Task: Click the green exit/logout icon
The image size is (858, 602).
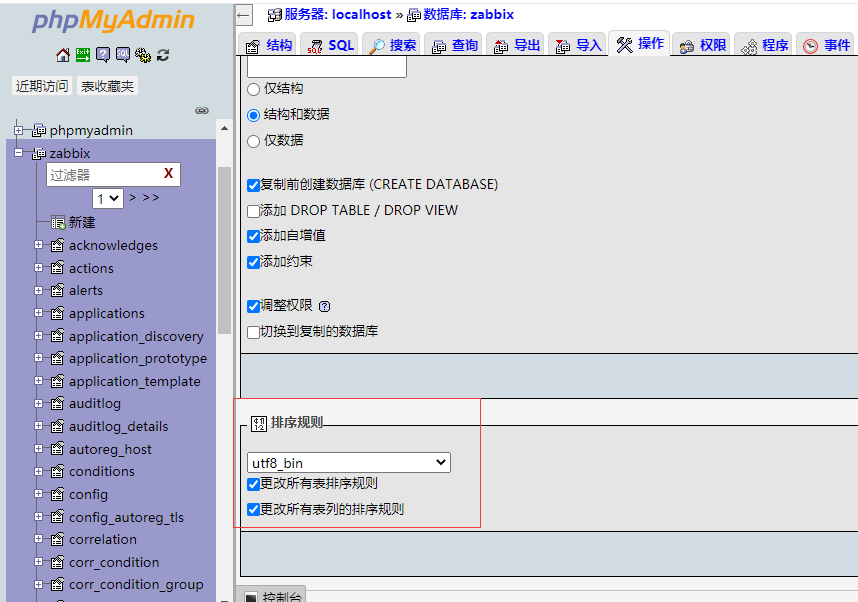Action: tap(83, 55)
